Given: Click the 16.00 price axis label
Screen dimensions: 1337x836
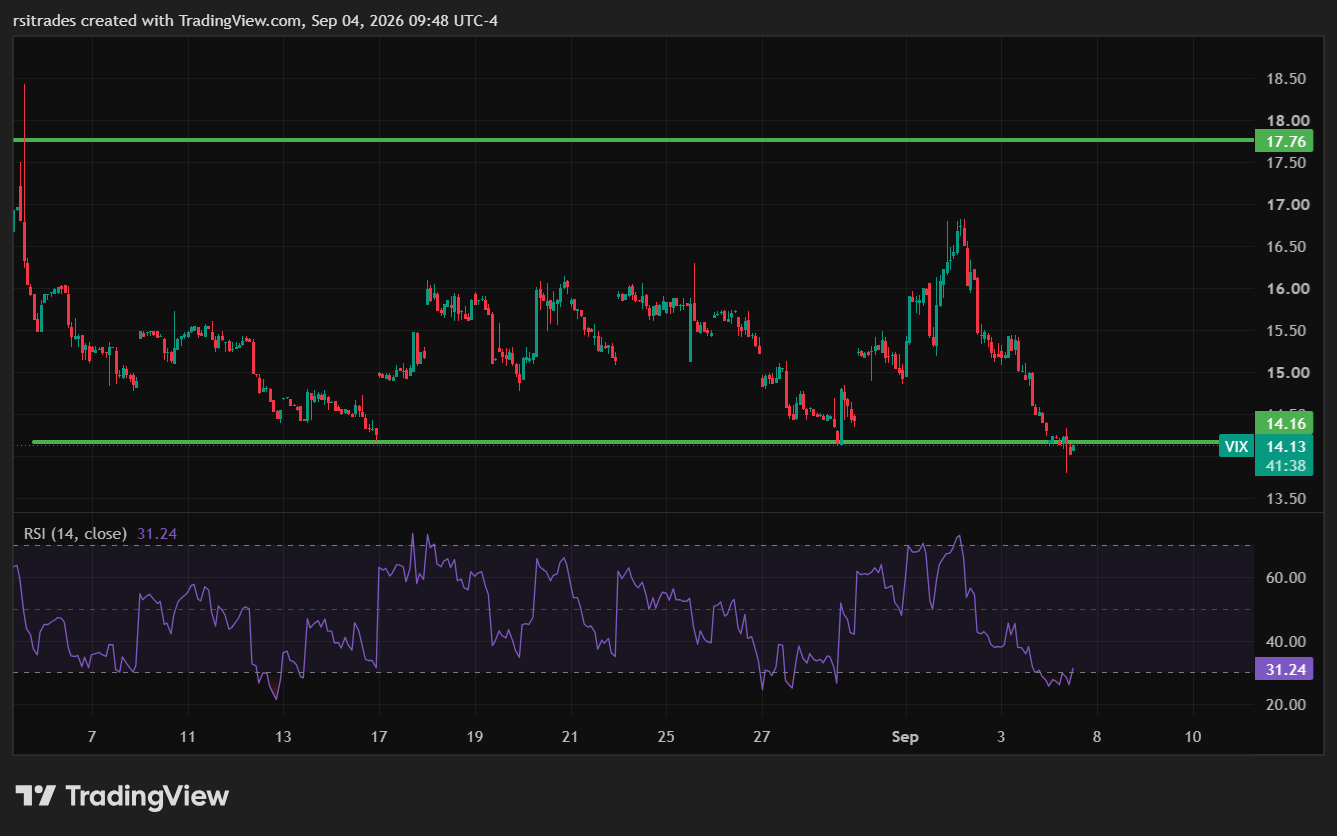Looking at the screenshot, I should click(1287, 289).
